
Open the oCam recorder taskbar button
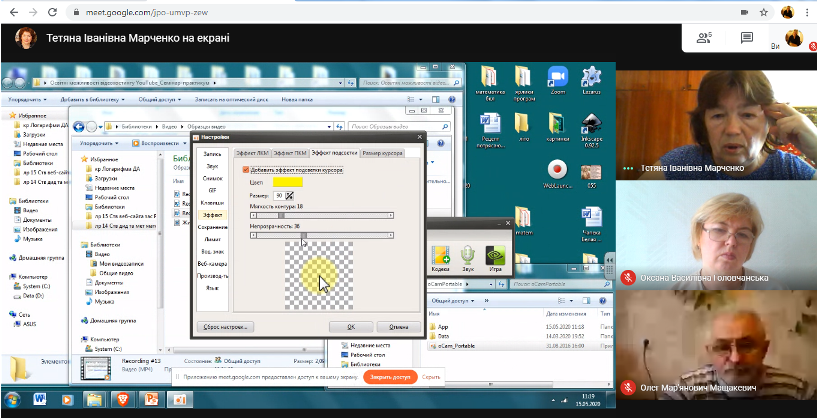click(x=180, y=400)
